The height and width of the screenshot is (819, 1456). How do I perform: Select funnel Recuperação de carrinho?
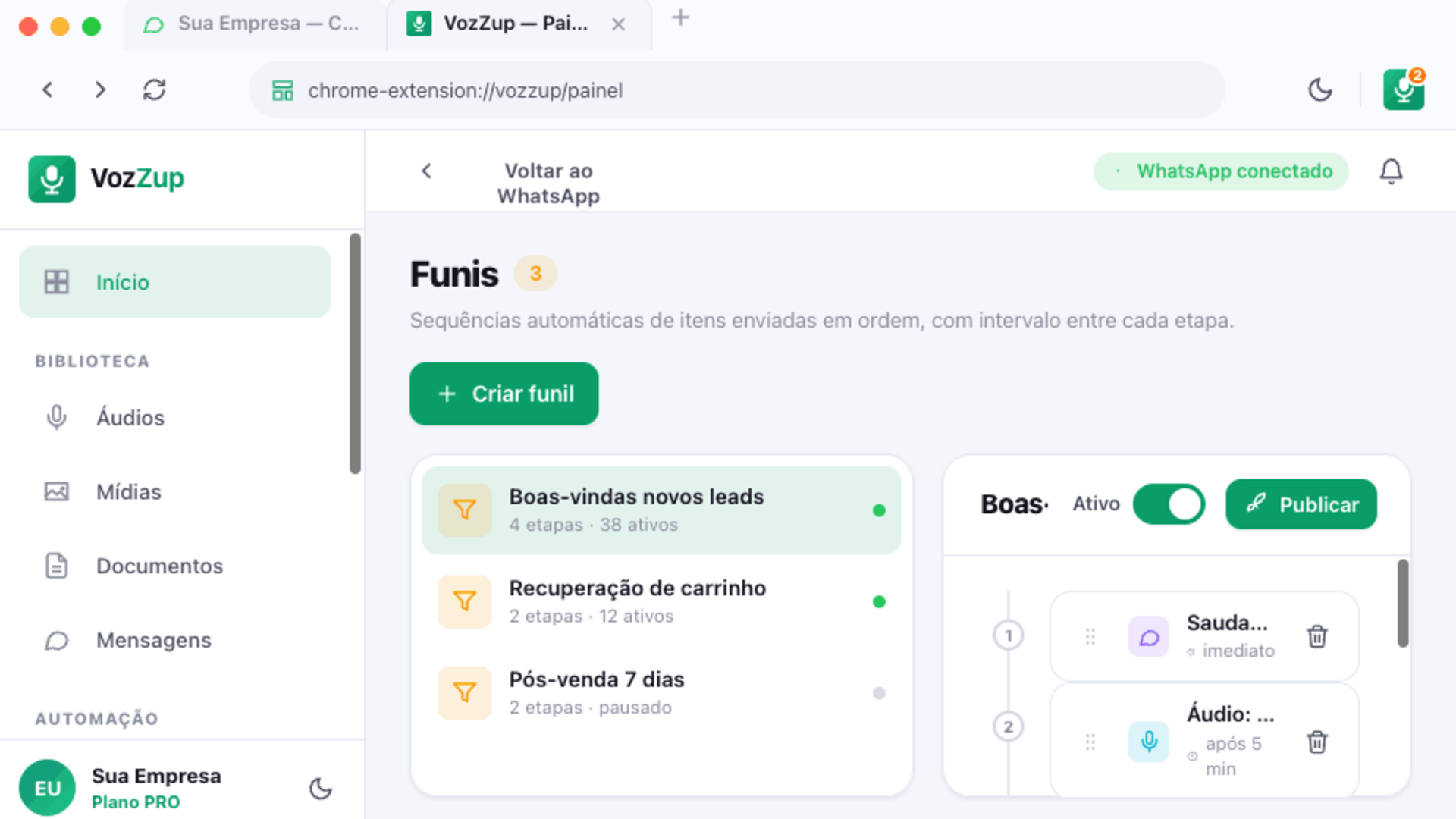(662, 601)
